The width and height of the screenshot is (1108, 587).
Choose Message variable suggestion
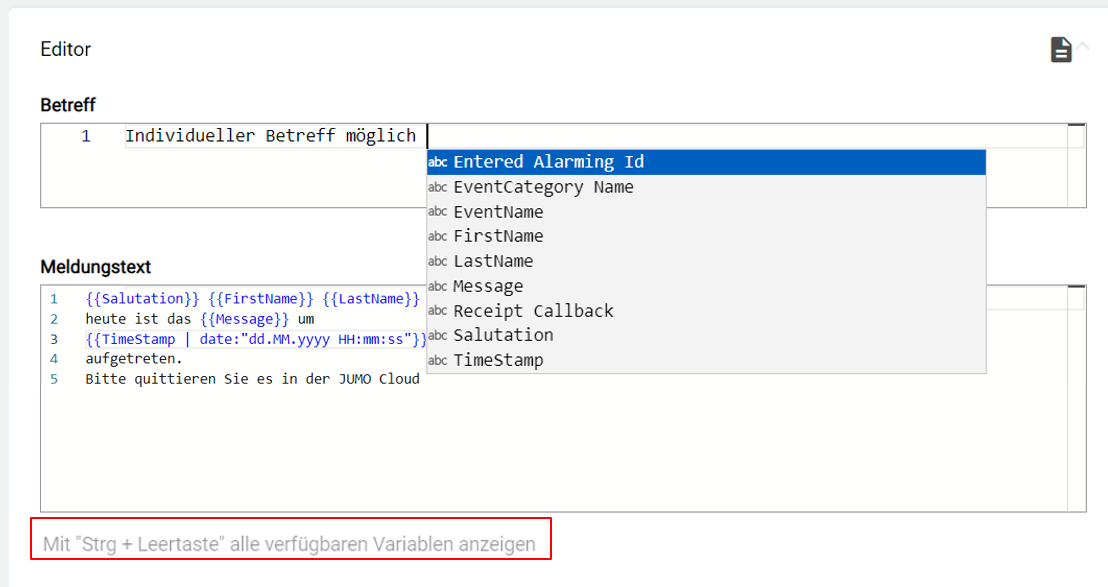488,286
